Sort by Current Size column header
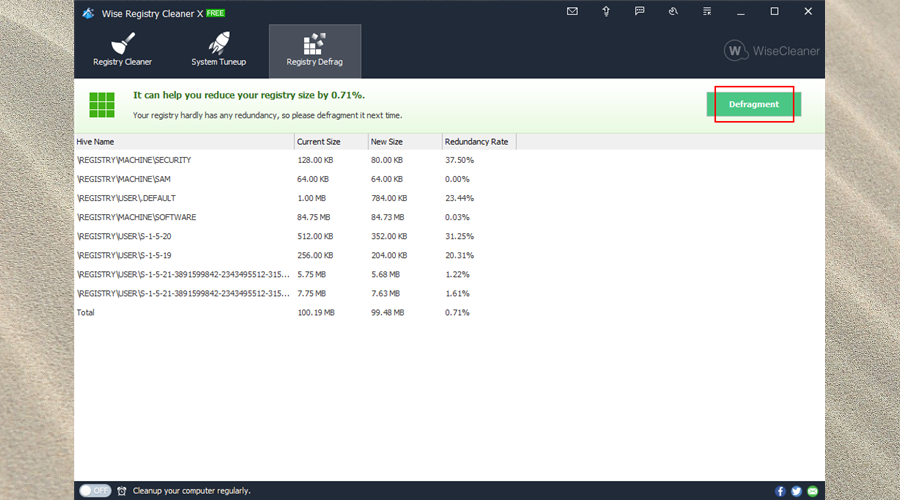This screenshot has height=500, width=900. click(x=331, y=142)
